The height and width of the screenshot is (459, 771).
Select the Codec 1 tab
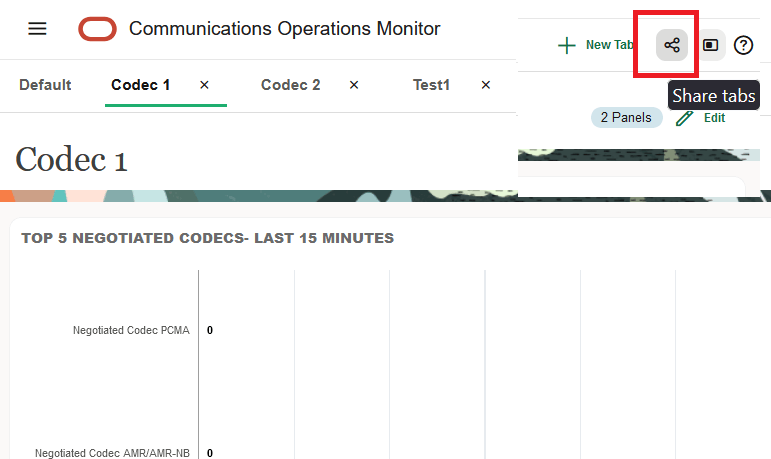141,85
